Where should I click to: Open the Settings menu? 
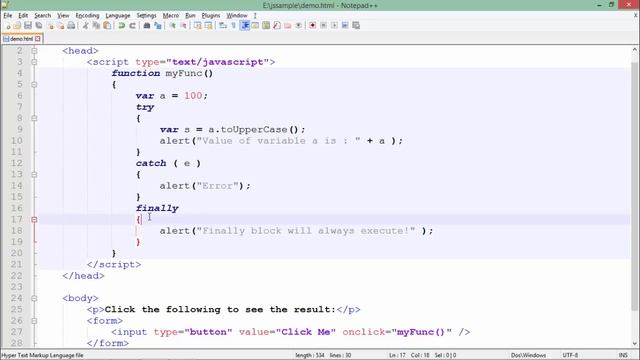tap(146, 16)
